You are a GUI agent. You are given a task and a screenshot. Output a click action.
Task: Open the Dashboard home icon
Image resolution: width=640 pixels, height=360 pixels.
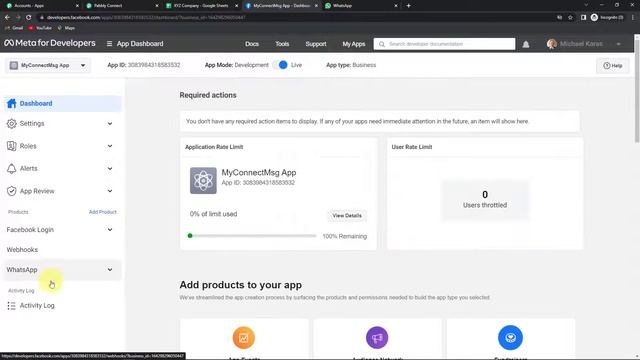12,103
